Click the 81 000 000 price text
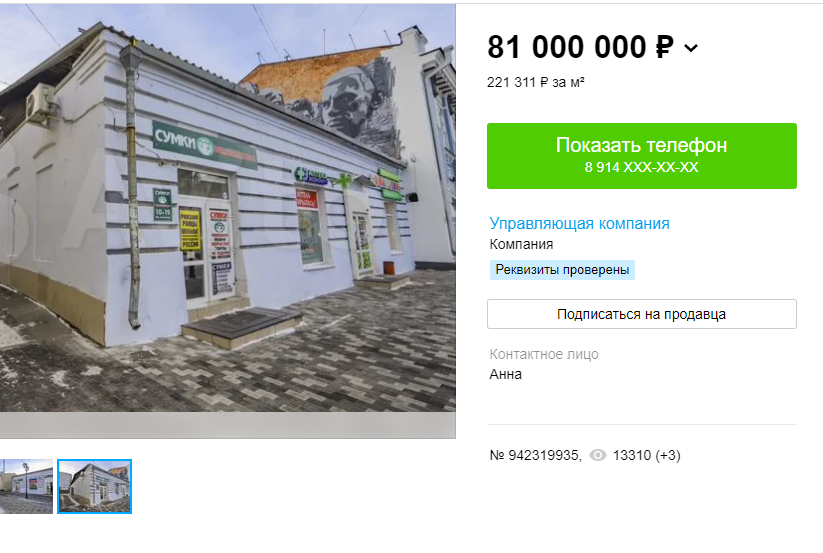 coord(567,47)
